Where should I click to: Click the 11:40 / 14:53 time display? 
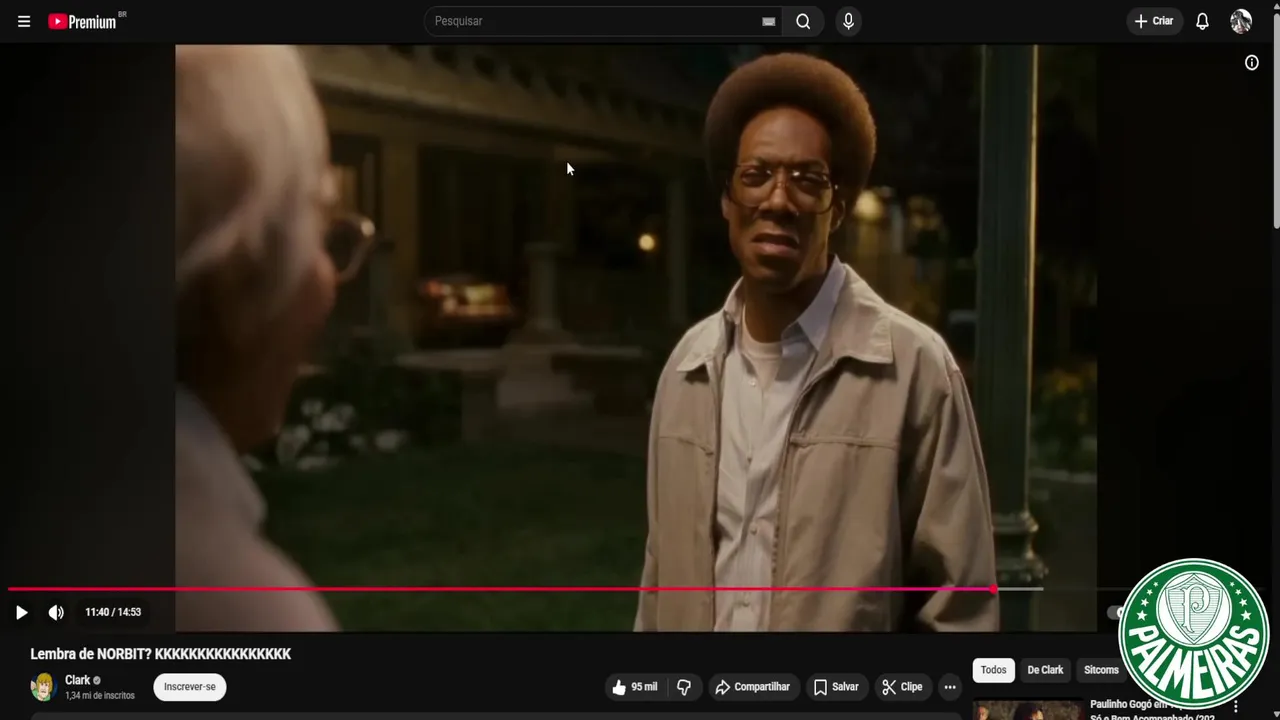113,612
